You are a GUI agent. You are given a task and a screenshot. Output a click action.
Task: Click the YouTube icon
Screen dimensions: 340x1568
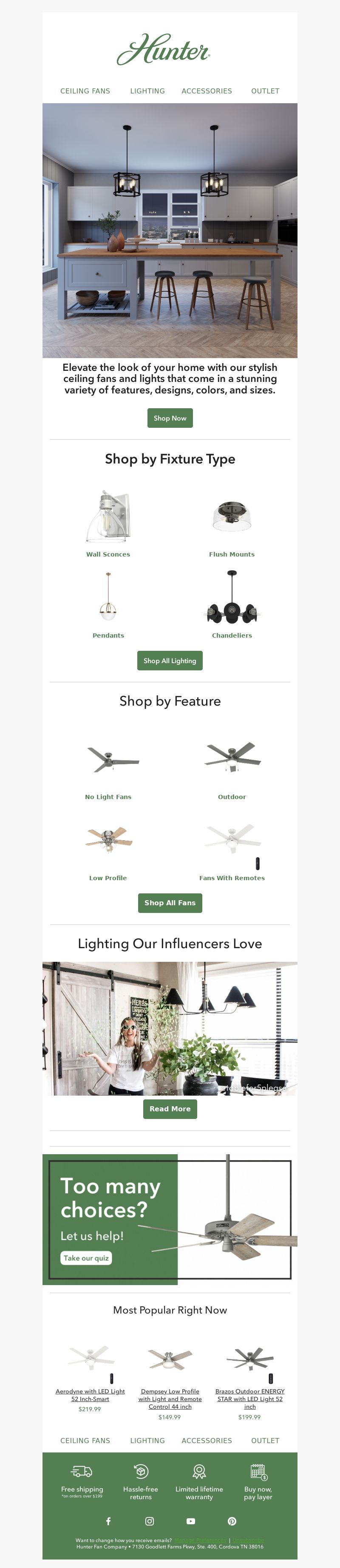click(191, 1520)
